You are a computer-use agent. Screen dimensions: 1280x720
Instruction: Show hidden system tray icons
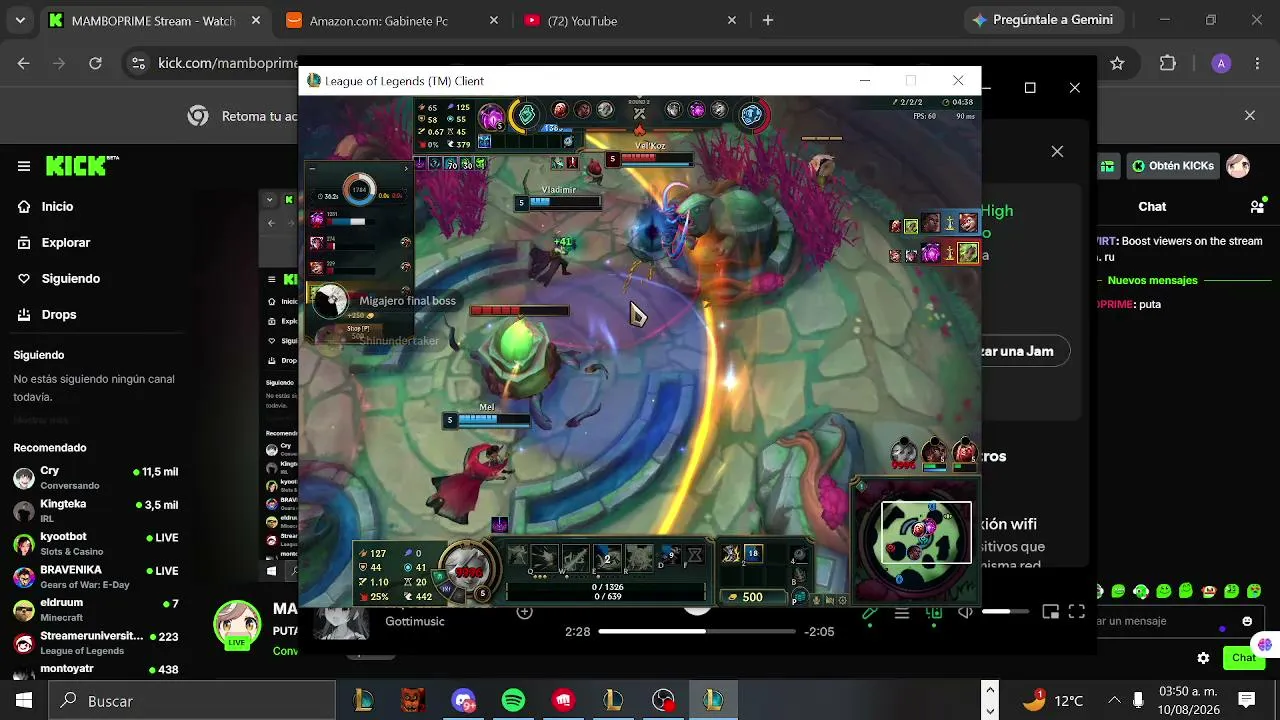1114,700
